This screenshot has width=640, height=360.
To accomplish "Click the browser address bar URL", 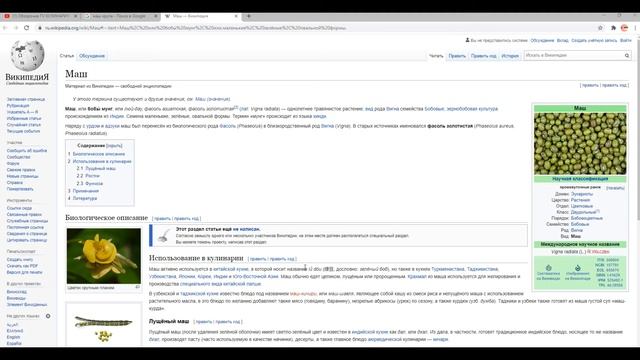I will (x=196, y=28).
